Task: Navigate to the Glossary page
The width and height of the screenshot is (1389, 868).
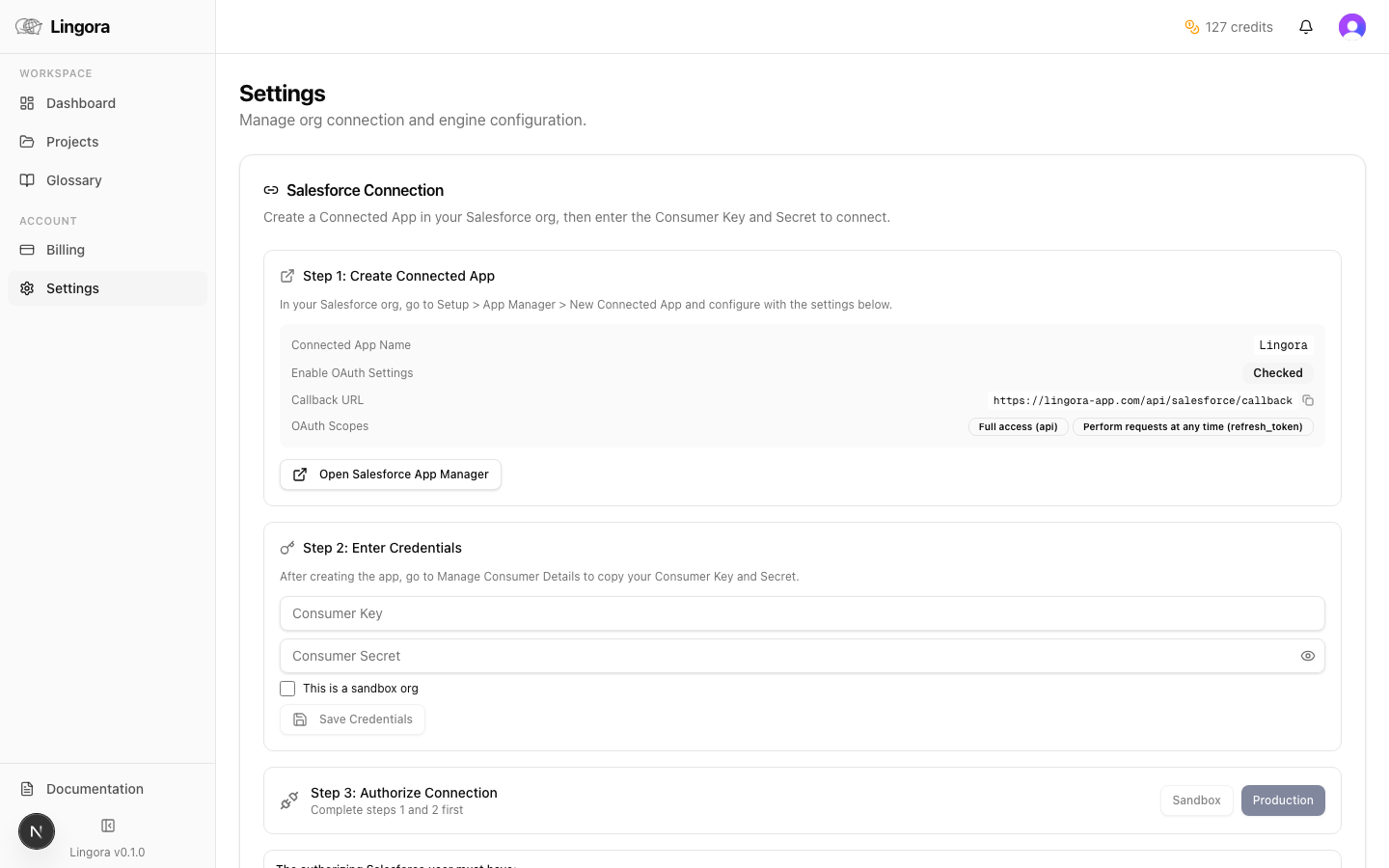Action: 74,179
